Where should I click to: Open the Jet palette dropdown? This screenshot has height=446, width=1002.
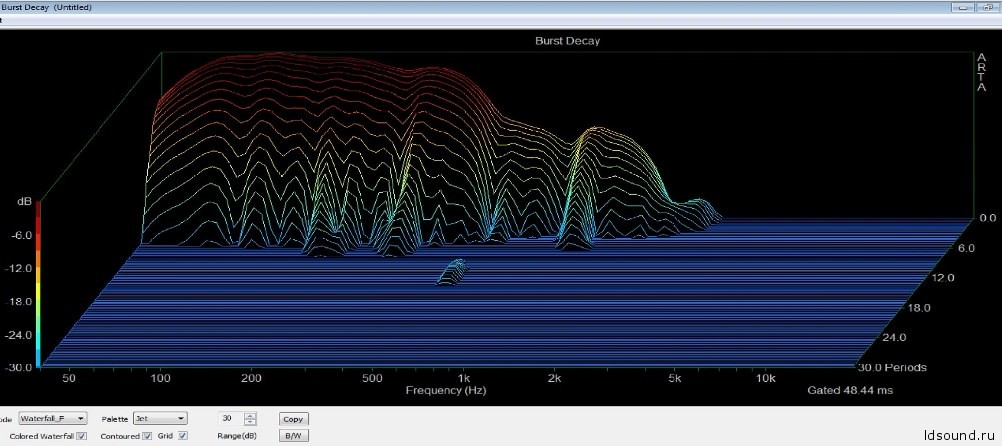click(160, 419)
